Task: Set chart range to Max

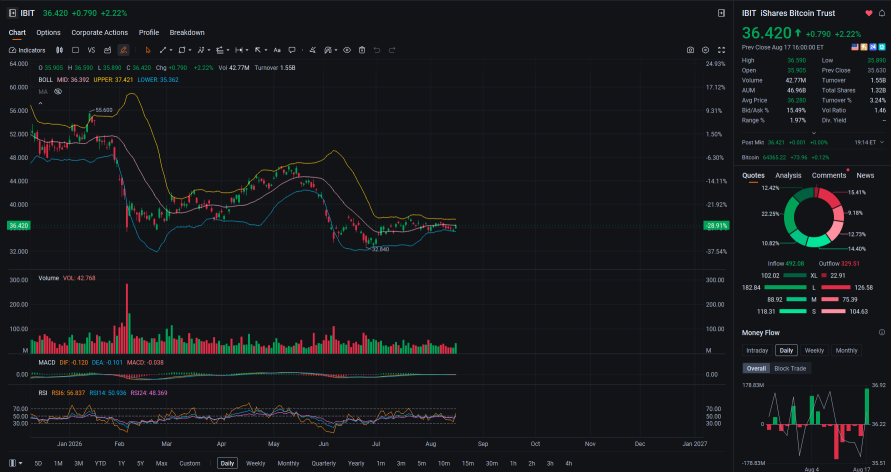Action: pyautogui.click(x=161, y=463)
